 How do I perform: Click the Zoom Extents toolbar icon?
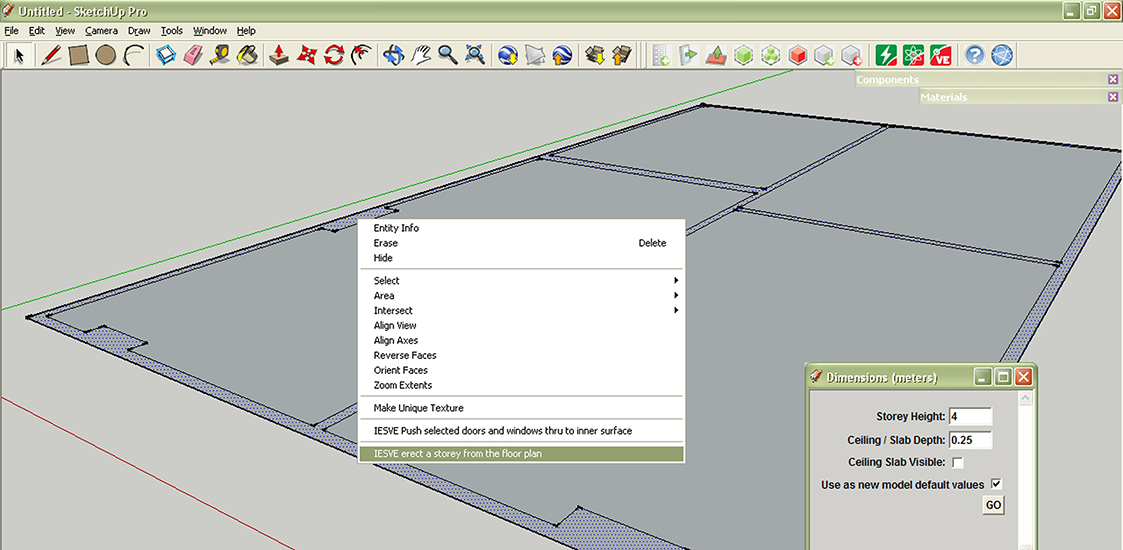[x=475, y=55]
